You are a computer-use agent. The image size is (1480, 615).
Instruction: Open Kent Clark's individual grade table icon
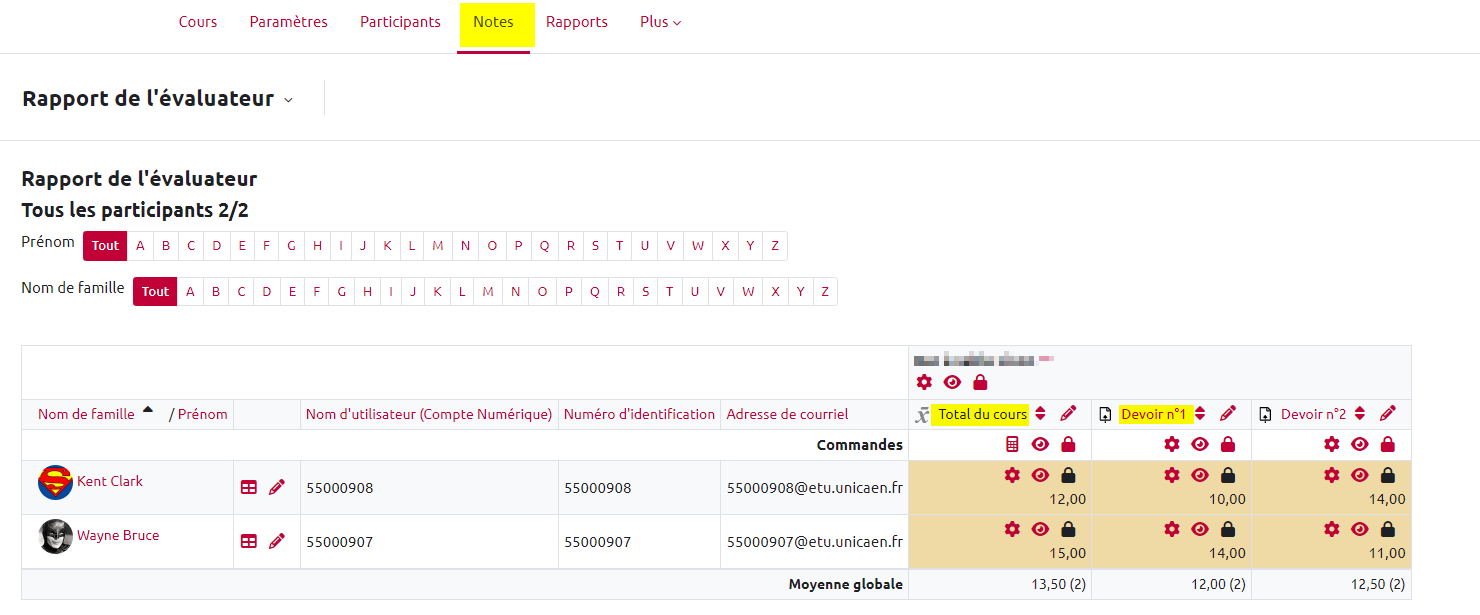pos(249,487)
